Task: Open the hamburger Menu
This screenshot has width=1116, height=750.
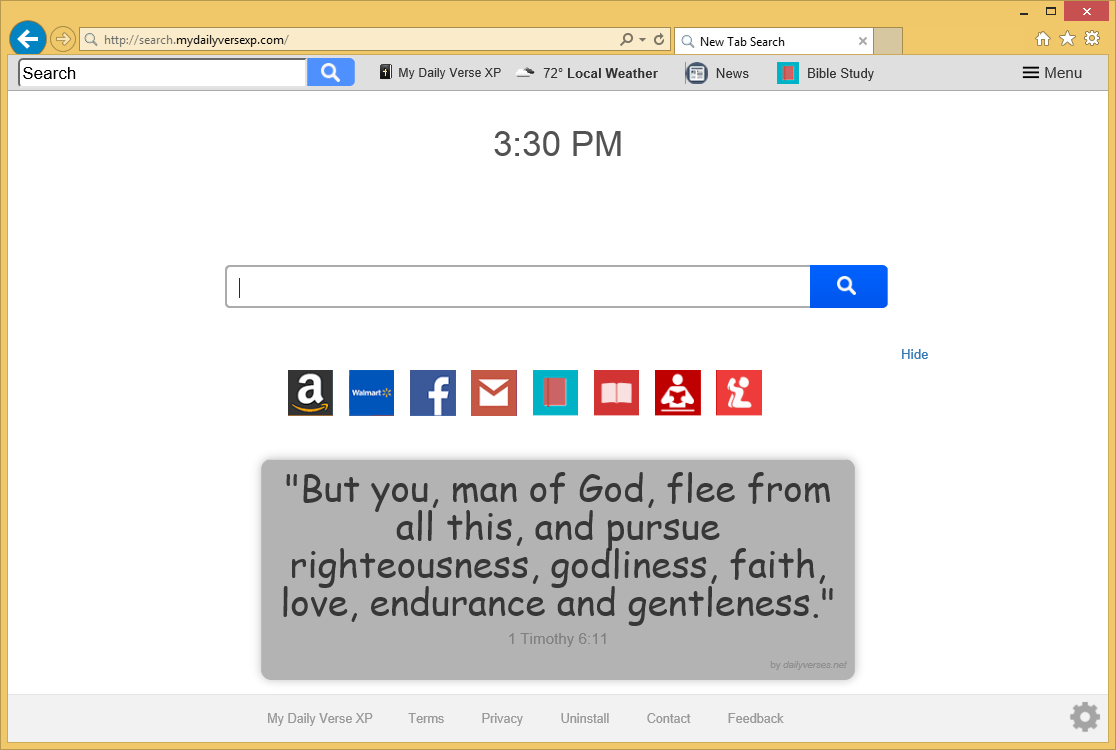Action: 1052,73
